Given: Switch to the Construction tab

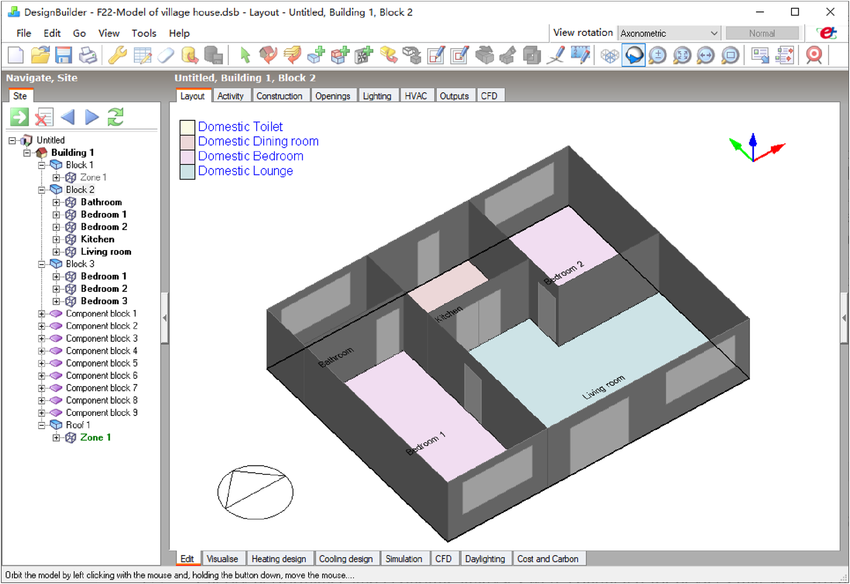Looking at the screenshot, I should point(281,96).
